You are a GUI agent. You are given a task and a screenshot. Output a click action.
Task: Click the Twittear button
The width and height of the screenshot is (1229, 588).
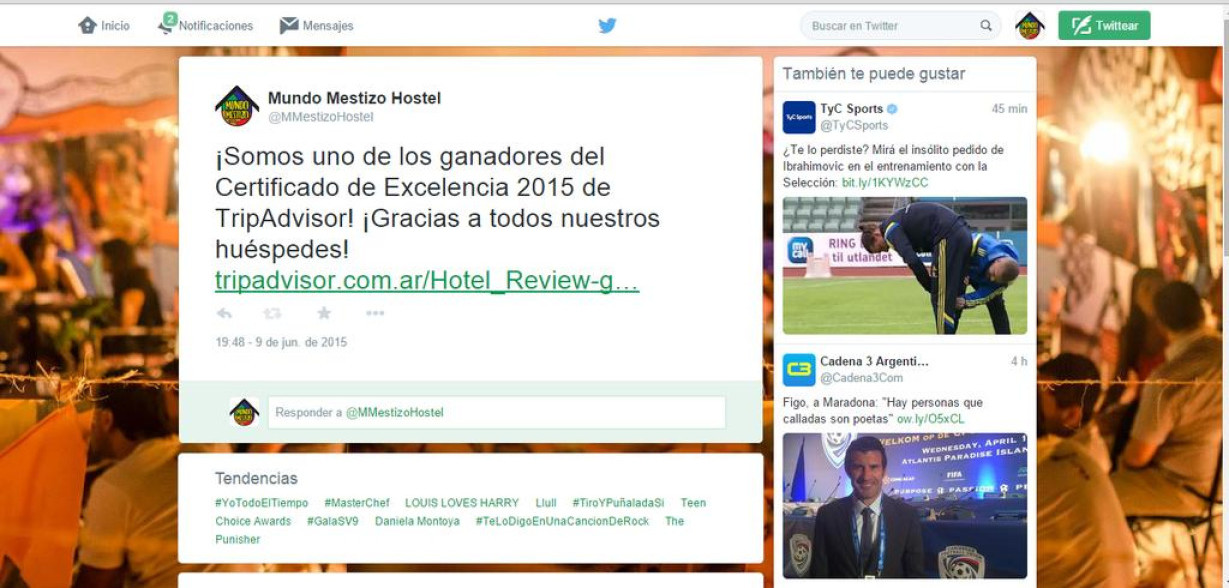[x=1104, y=26]
